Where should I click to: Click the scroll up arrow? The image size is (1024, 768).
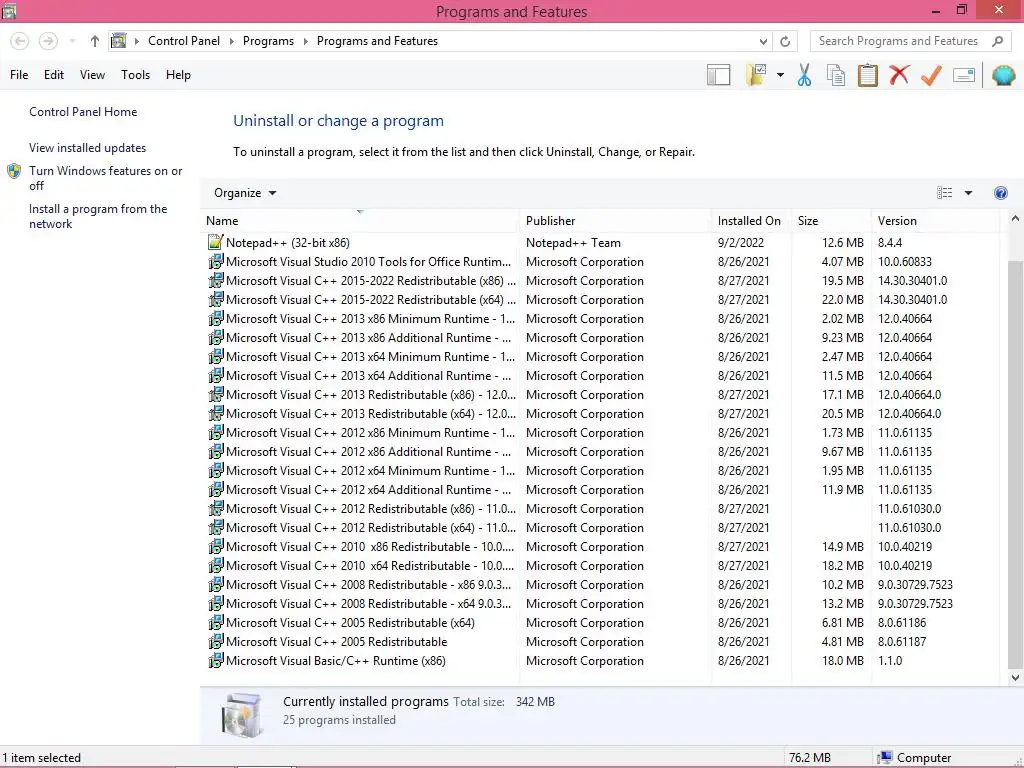[1015, 219]
